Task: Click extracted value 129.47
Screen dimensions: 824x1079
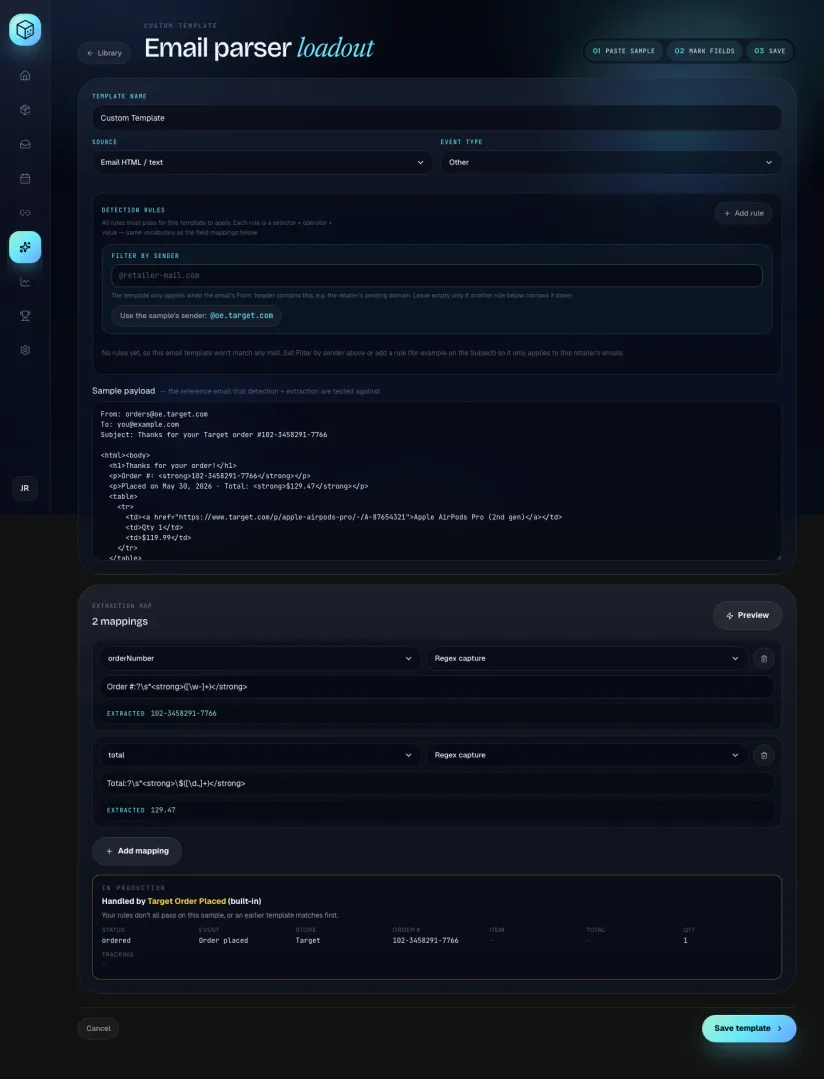Action: pos(162,811)
